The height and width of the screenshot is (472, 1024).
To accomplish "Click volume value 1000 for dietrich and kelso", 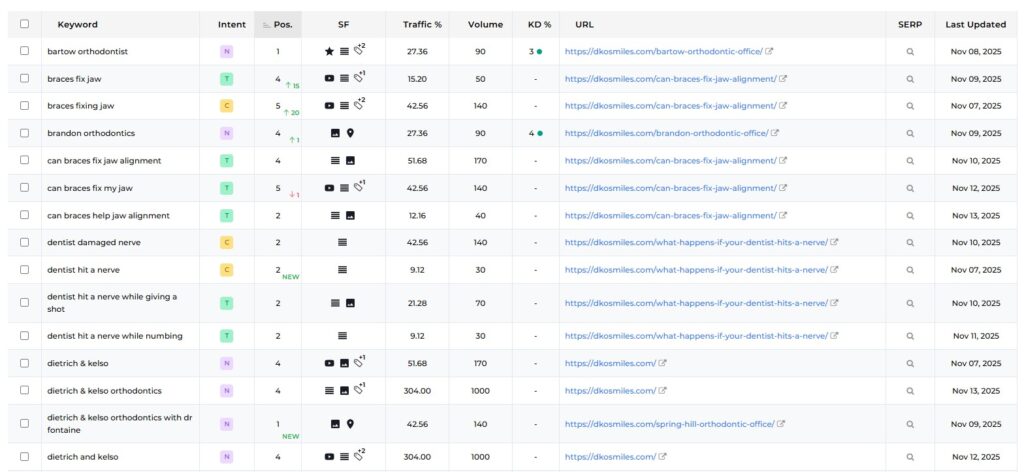I will coord(481,457).
